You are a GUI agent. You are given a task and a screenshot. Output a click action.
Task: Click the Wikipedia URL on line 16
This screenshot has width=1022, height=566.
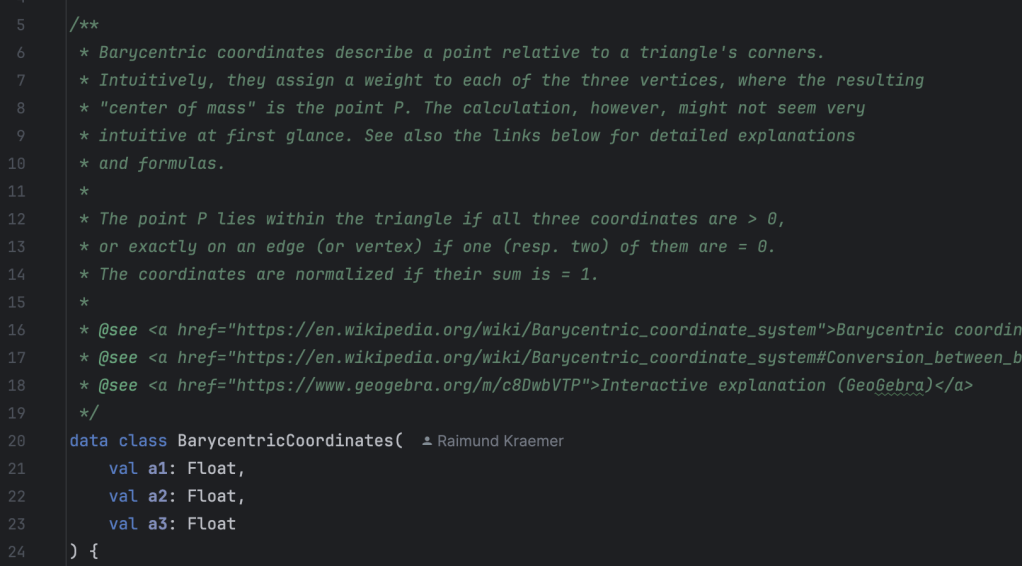520,330
